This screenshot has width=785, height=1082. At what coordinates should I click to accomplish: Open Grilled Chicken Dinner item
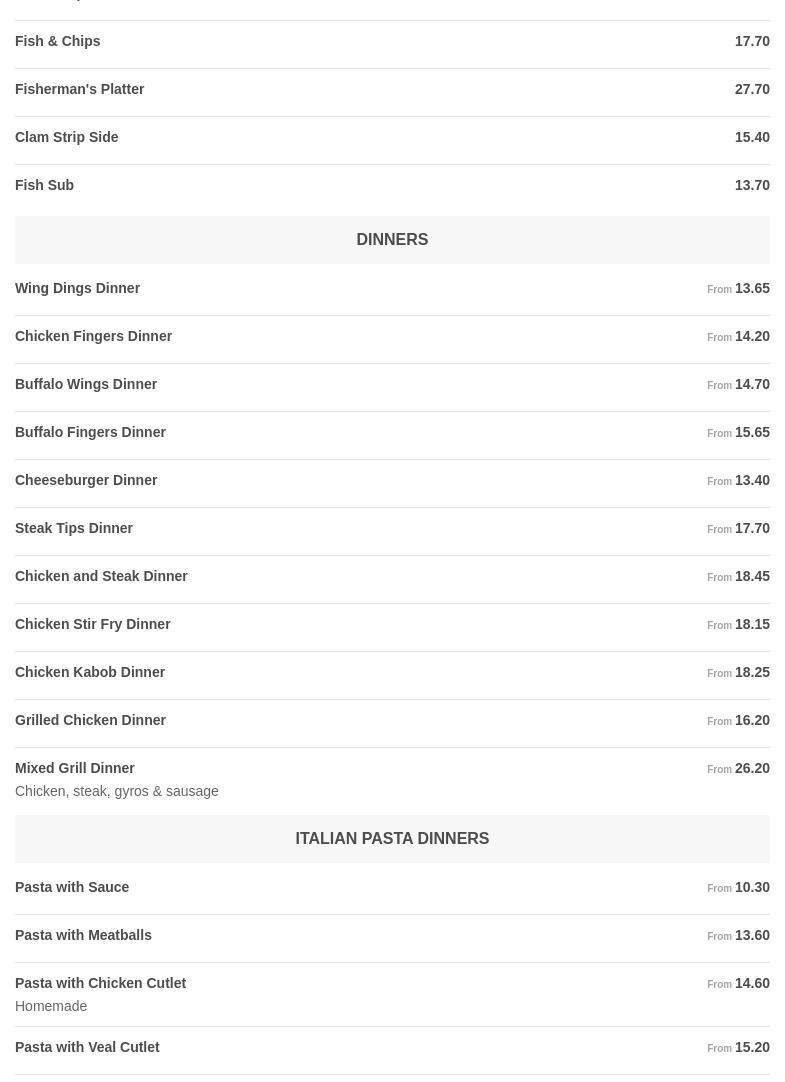91,721
